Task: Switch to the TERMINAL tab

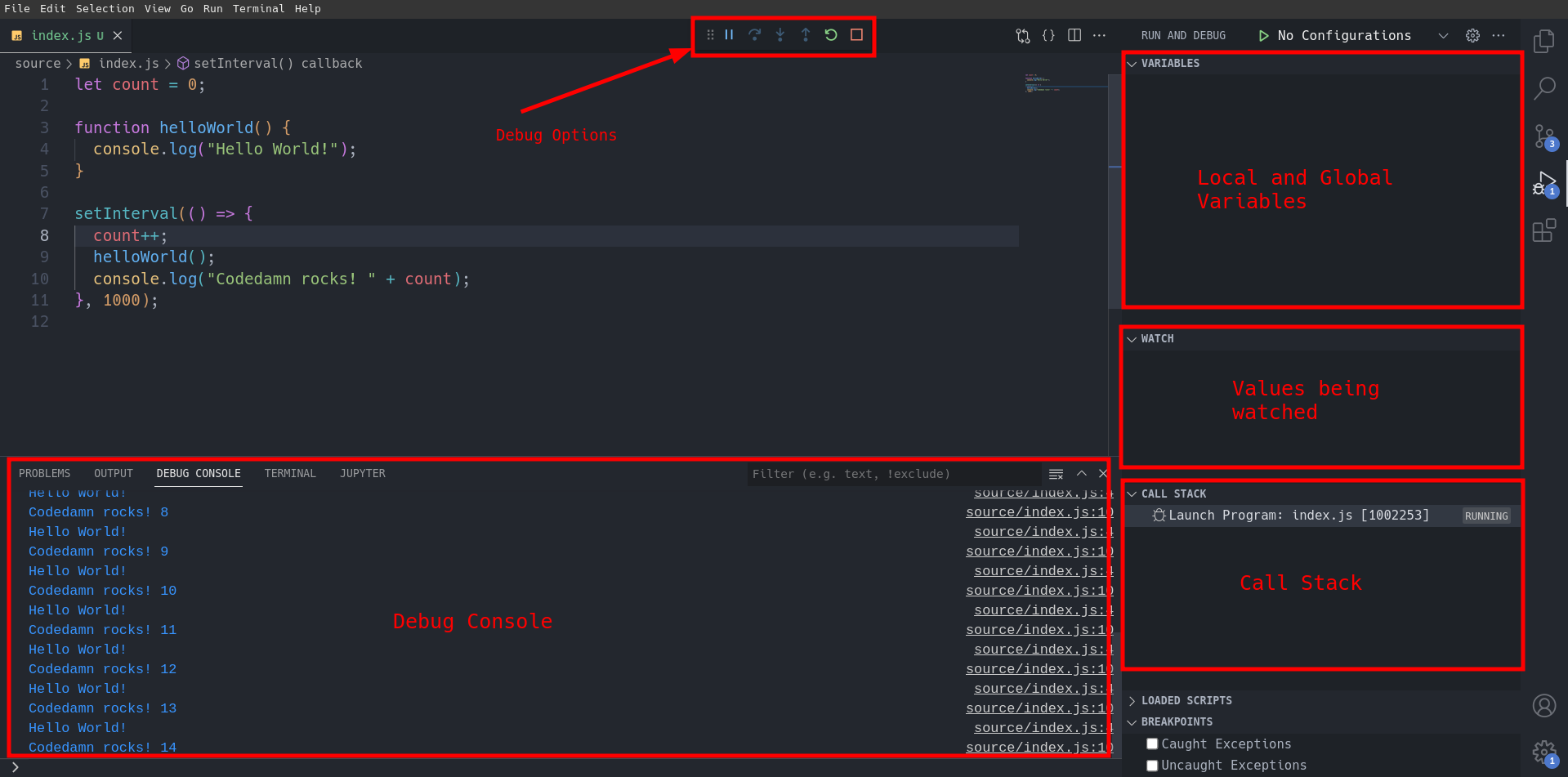Action: (x=290, y=473)
